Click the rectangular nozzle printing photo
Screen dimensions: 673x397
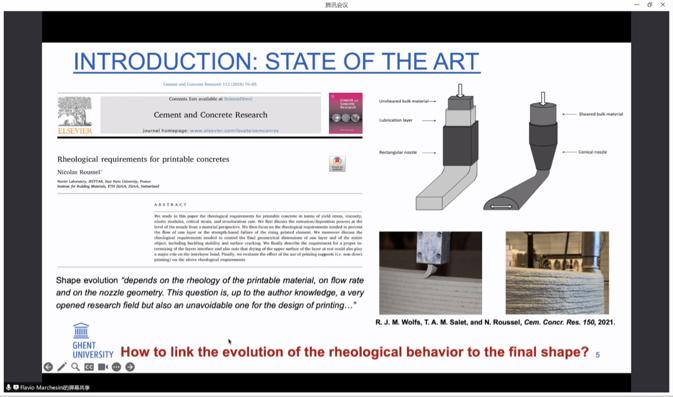click(x=430, y=273)
